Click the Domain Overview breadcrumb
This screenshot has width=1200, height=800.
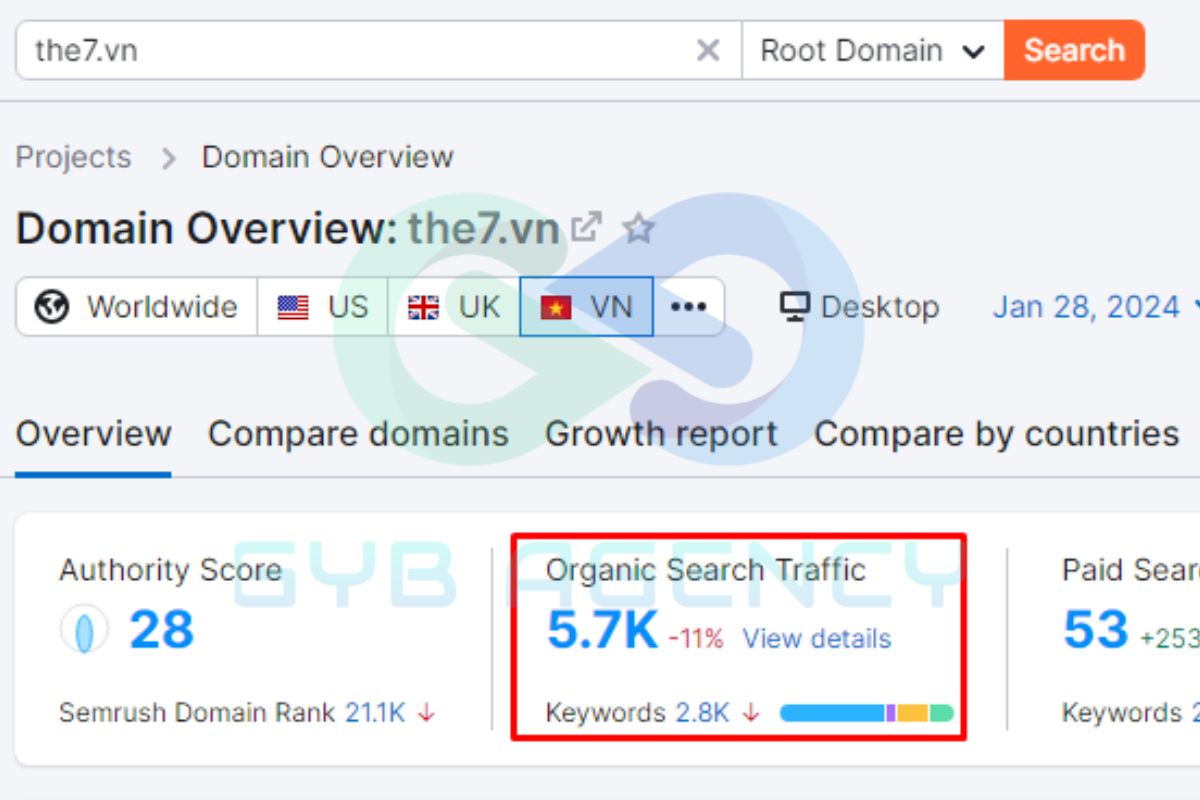(x=328, y=157)
